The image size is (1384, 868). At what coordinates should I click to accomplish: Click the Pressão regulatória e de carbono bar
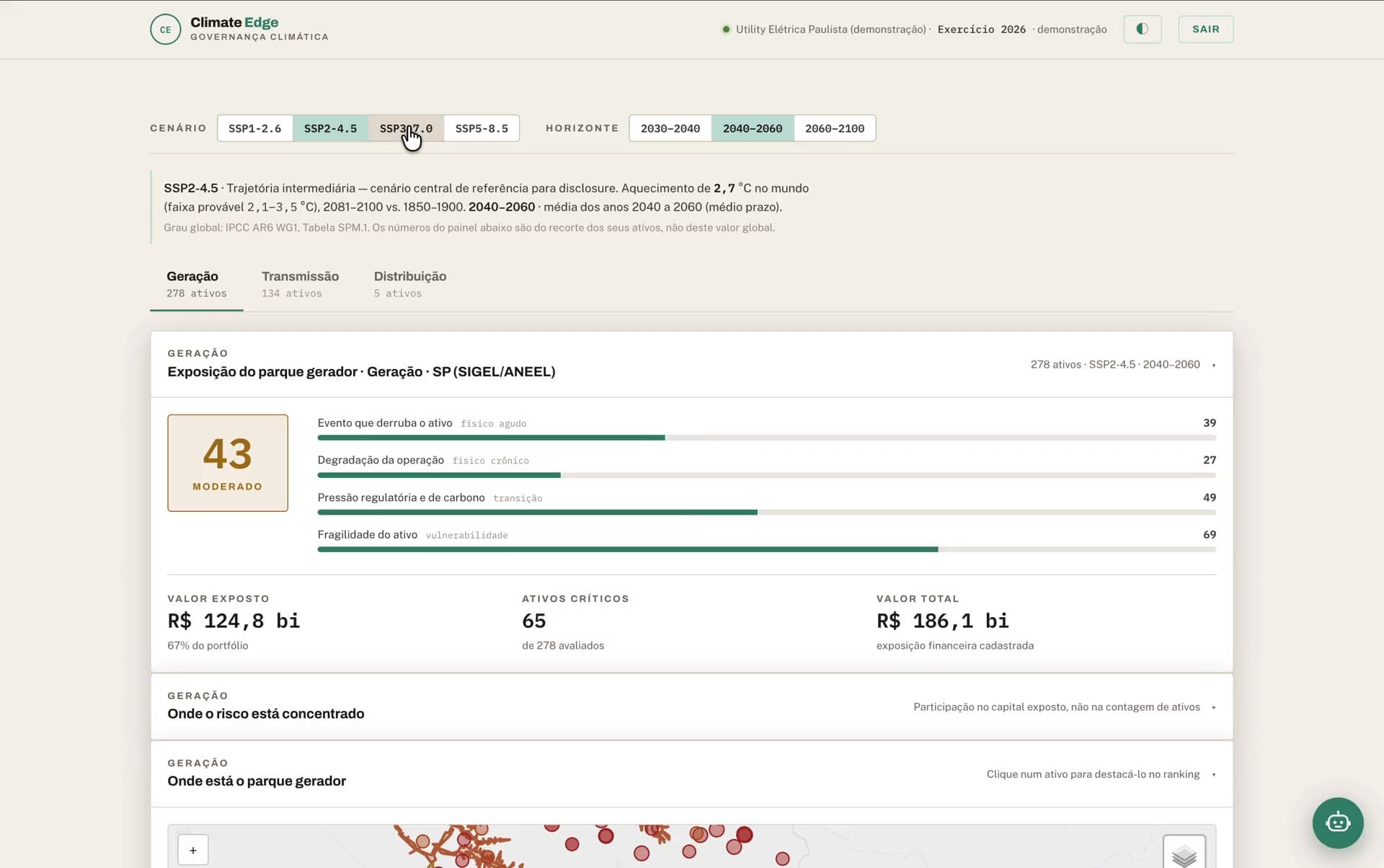(x=766, y=512)
